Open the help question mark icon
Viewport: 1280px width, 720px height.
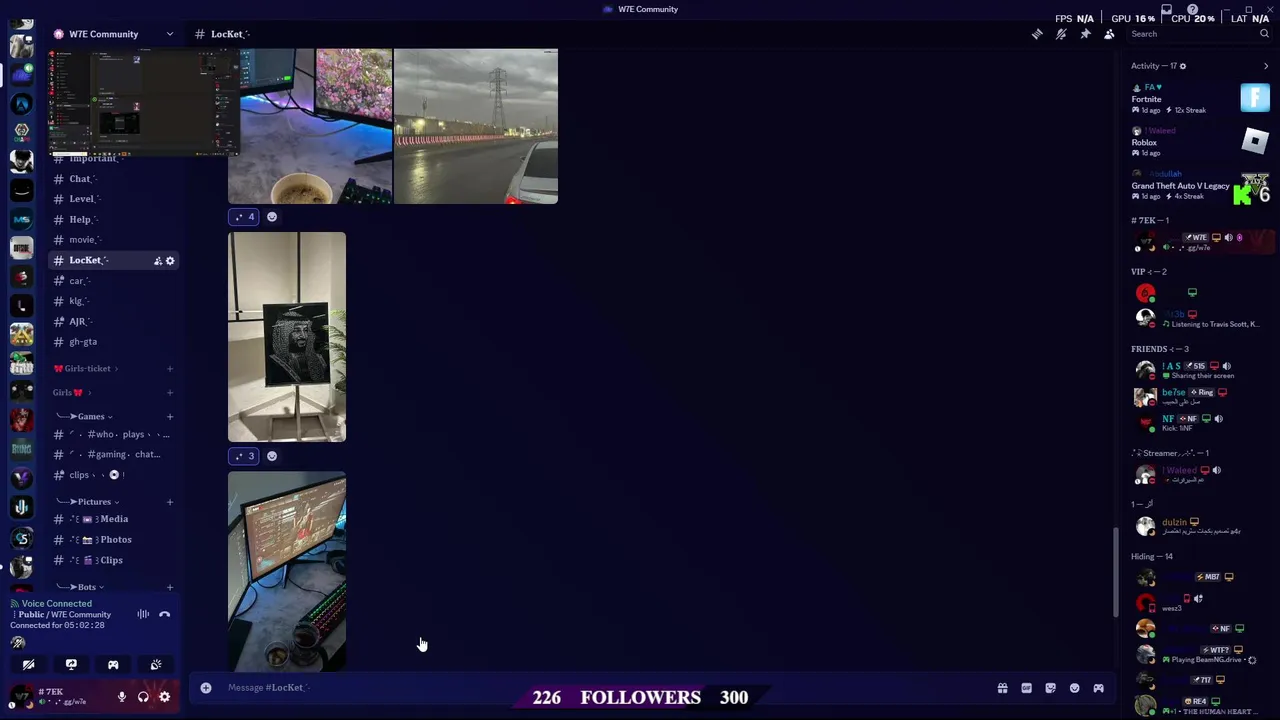coord(1192,10)
